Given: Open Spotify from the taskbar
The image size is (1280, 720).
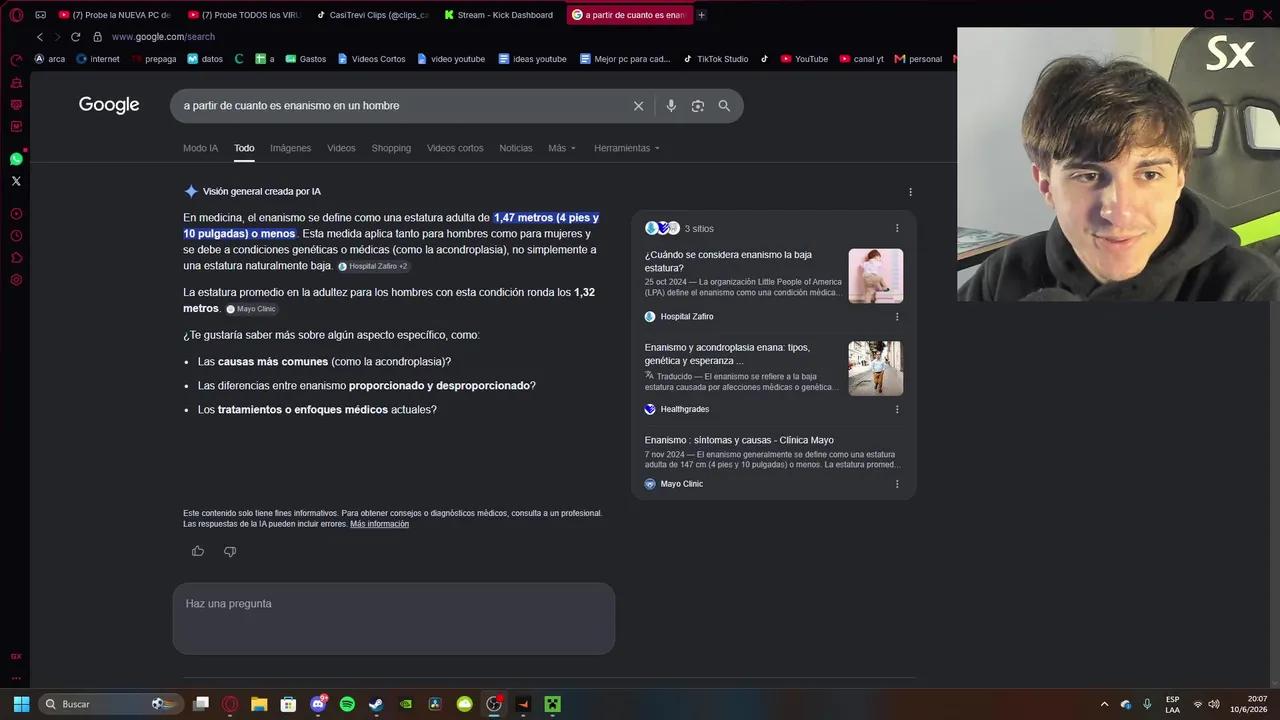Looking at the screenshot, I should [x=347, y=704].
